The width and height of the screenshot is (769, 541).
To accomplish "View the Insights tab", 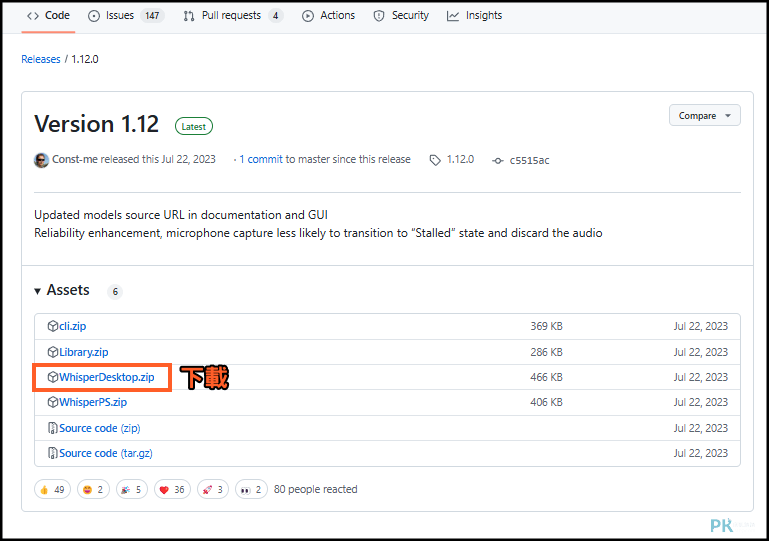I will click(x=474, y=16).
